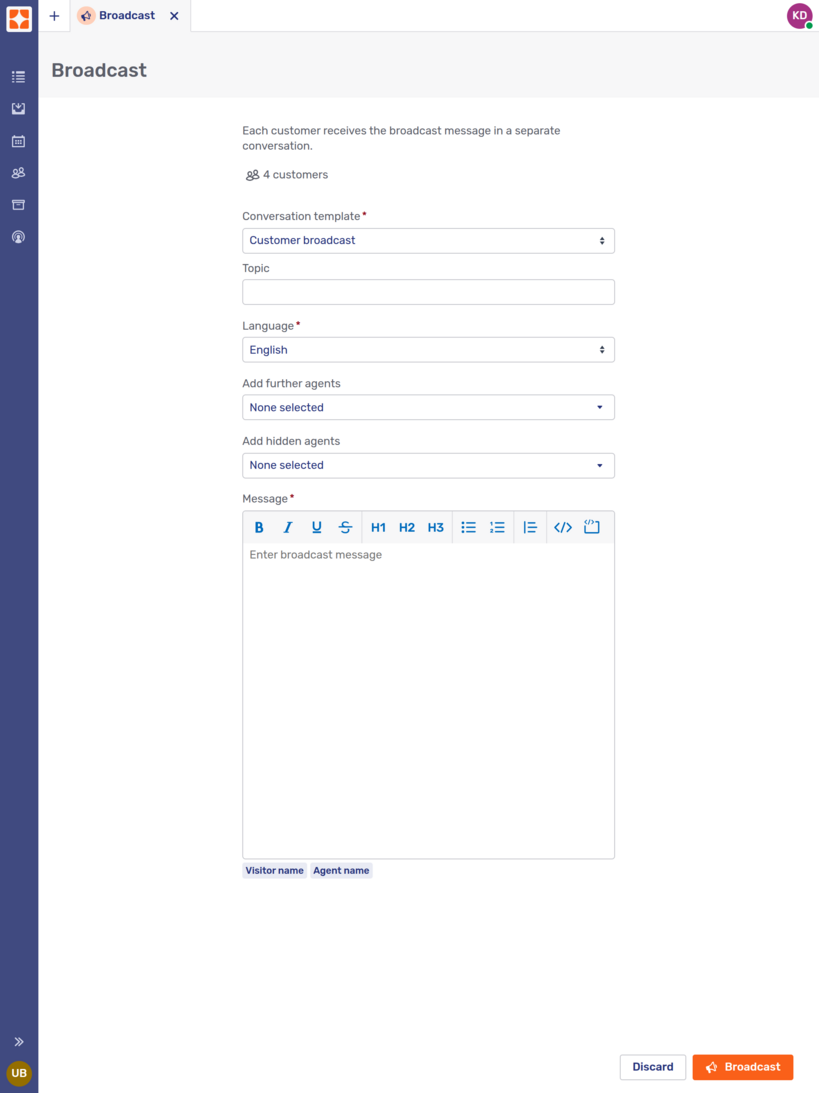Toggle bold formatting in the message toolbar
Image resolution: width=819 pixels, height=1093 pixels.
(x=258, y=527)
